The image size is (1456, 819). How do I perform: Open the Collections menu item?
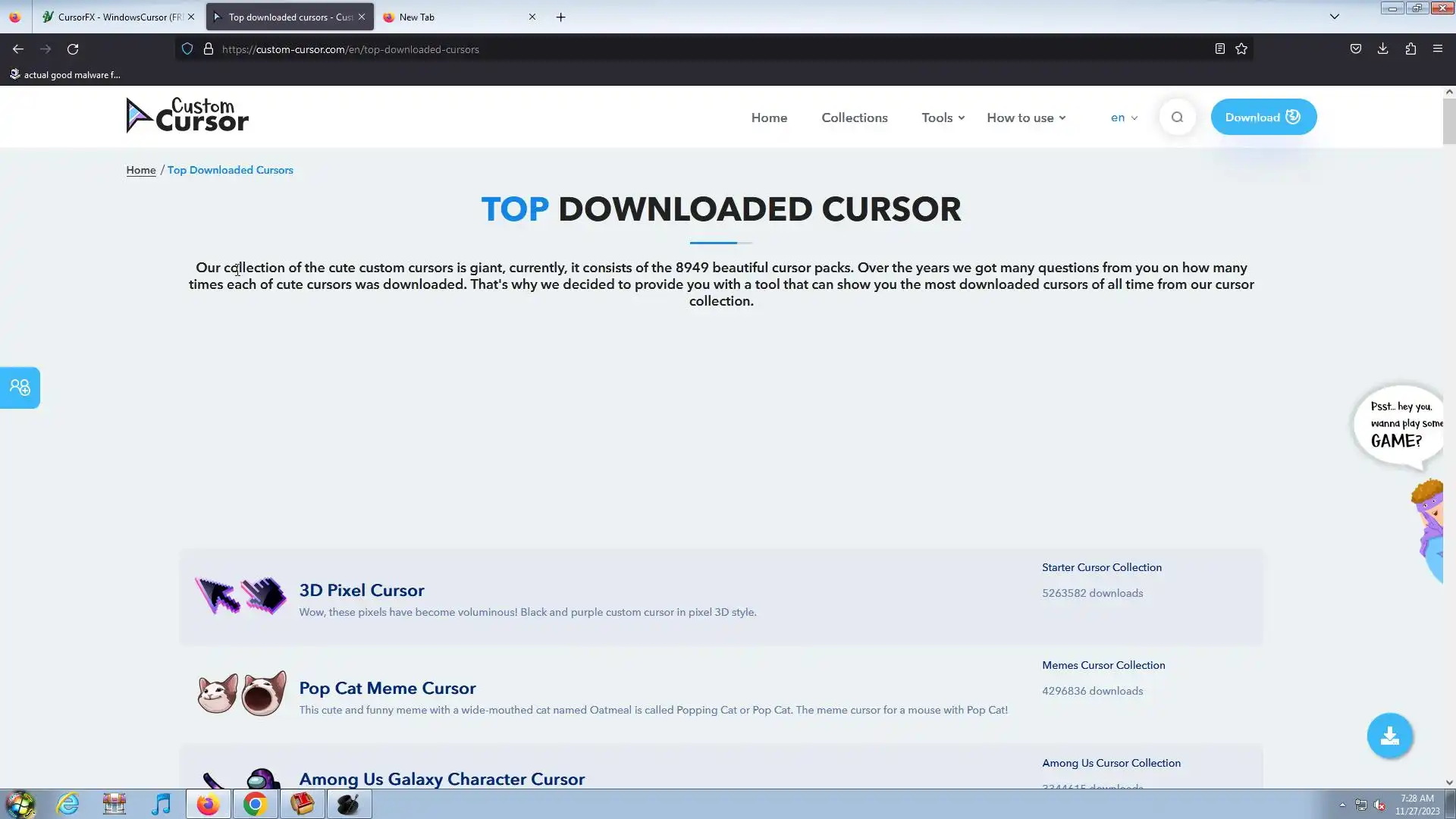point(854,118)
